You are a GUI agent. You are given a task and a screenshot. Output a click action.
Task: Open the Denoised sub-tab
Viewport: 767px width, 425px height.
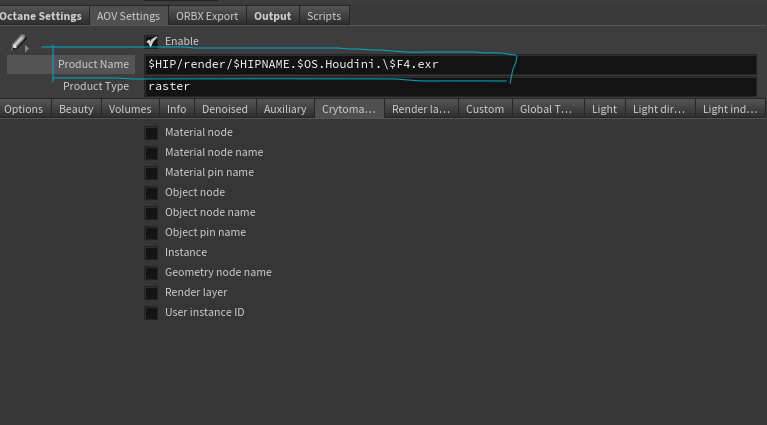[x=225, y=109]
